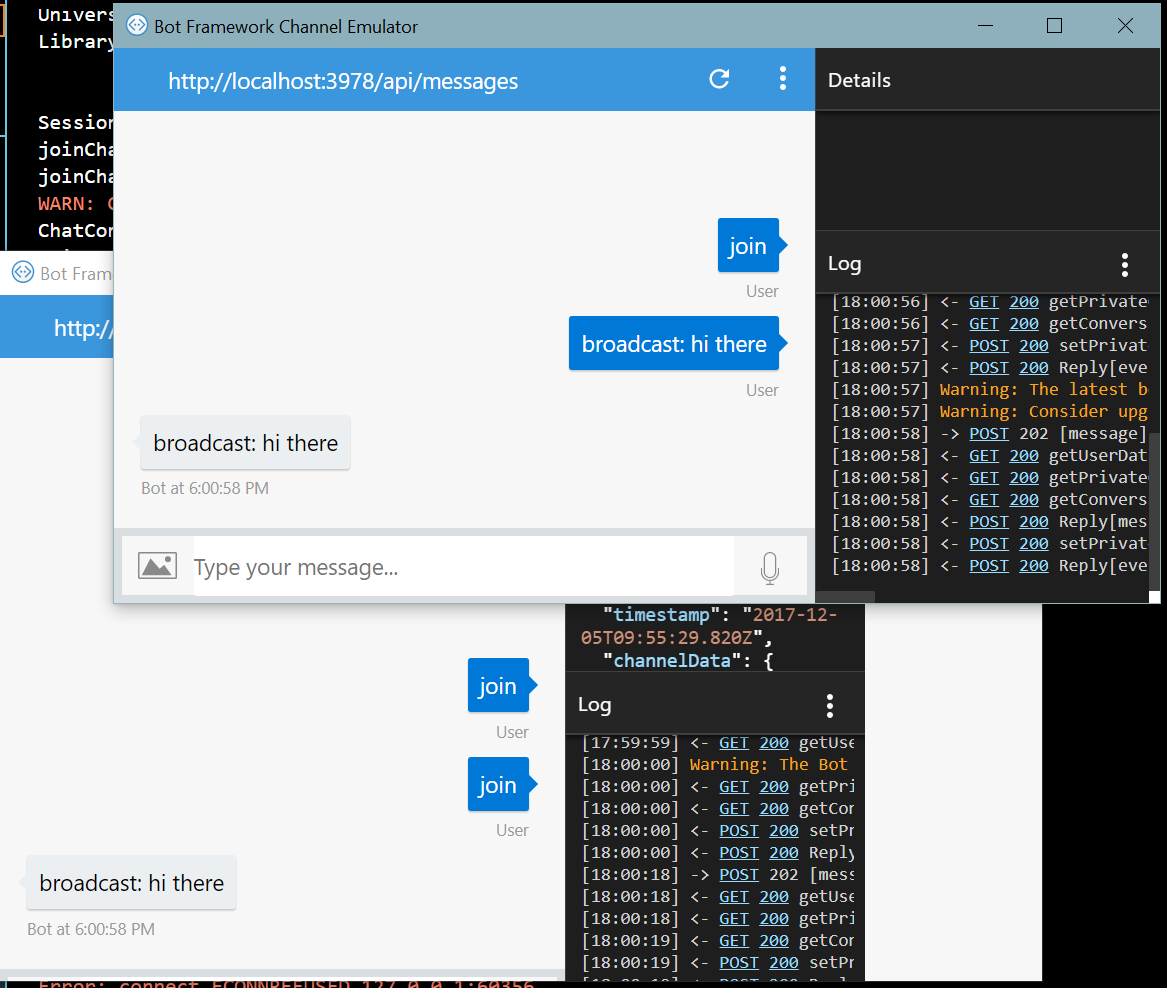Click the Type your message input field
1167x988 pixels.
[x=463, y=567]
